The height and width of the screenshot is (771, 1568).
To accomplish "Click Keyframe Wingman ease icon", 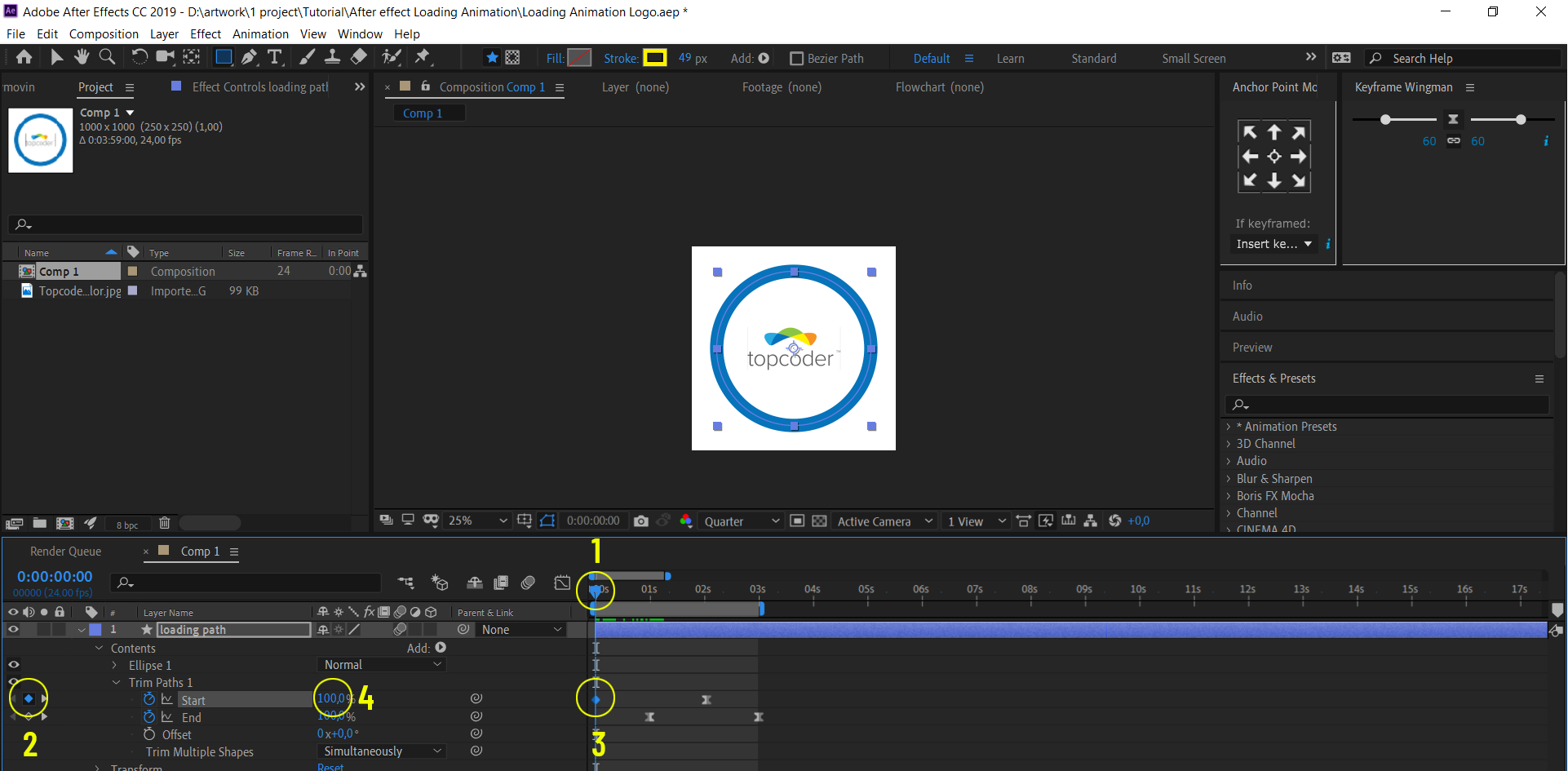I will tap(1453, 119).
